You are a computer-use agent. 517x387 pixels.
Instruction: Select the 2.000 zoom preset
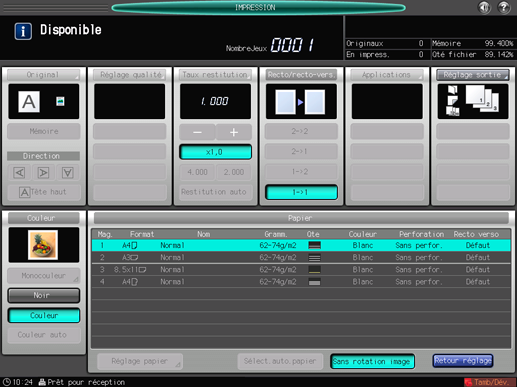coord(234,172)
